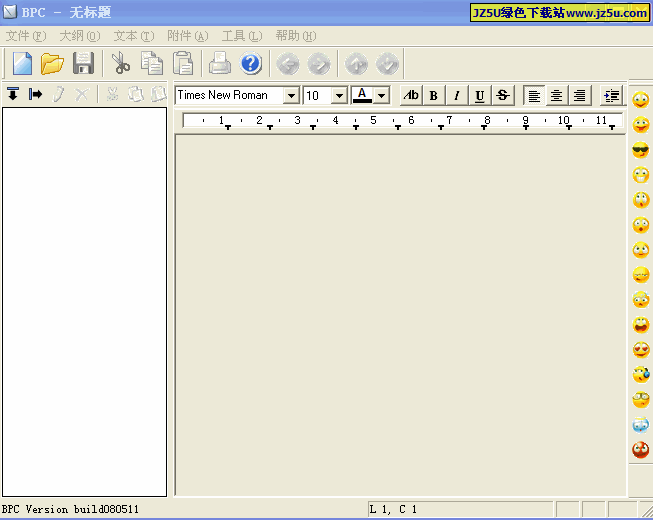
Task: Open the font color dropdown arrow
Action: pos(381,96)
